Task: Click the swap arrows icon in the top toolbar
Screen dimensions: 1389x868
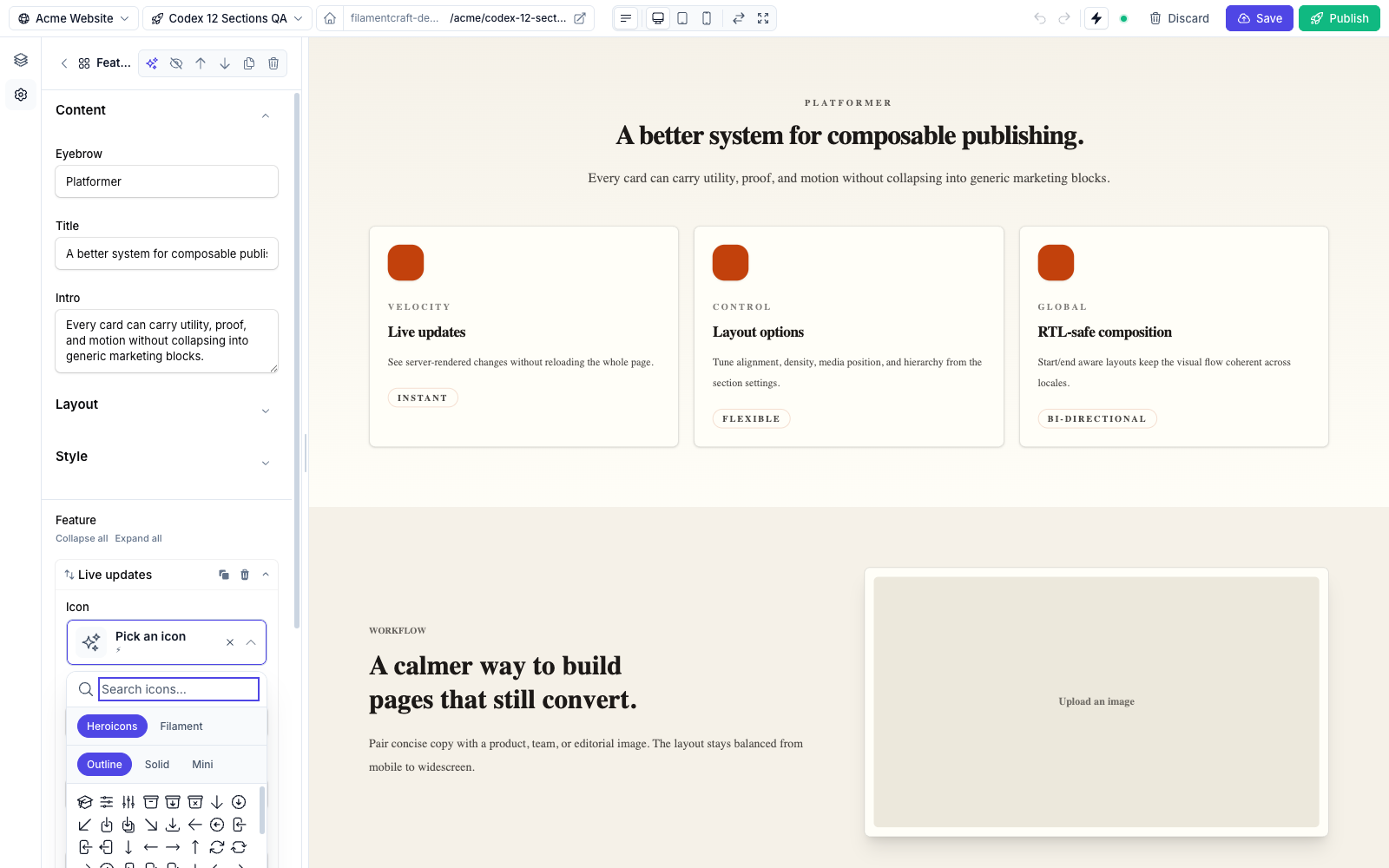Action: [739, 18]
